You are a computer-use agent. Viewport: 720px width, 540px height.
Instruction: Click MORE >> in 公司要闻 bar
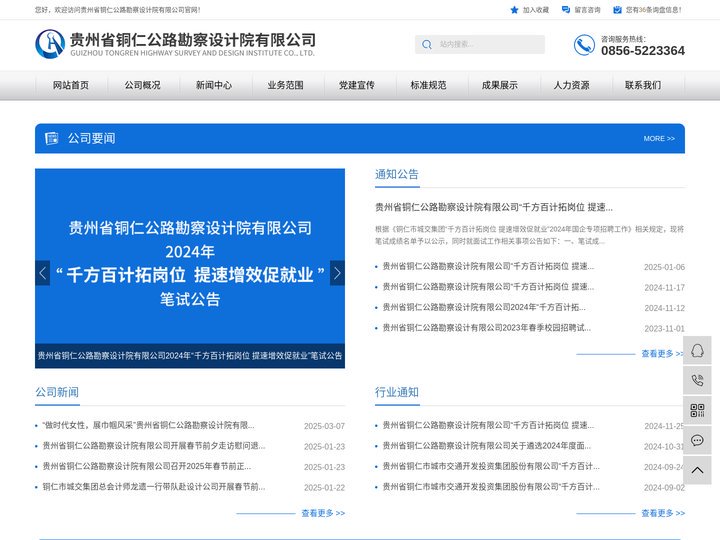[659, 139]
